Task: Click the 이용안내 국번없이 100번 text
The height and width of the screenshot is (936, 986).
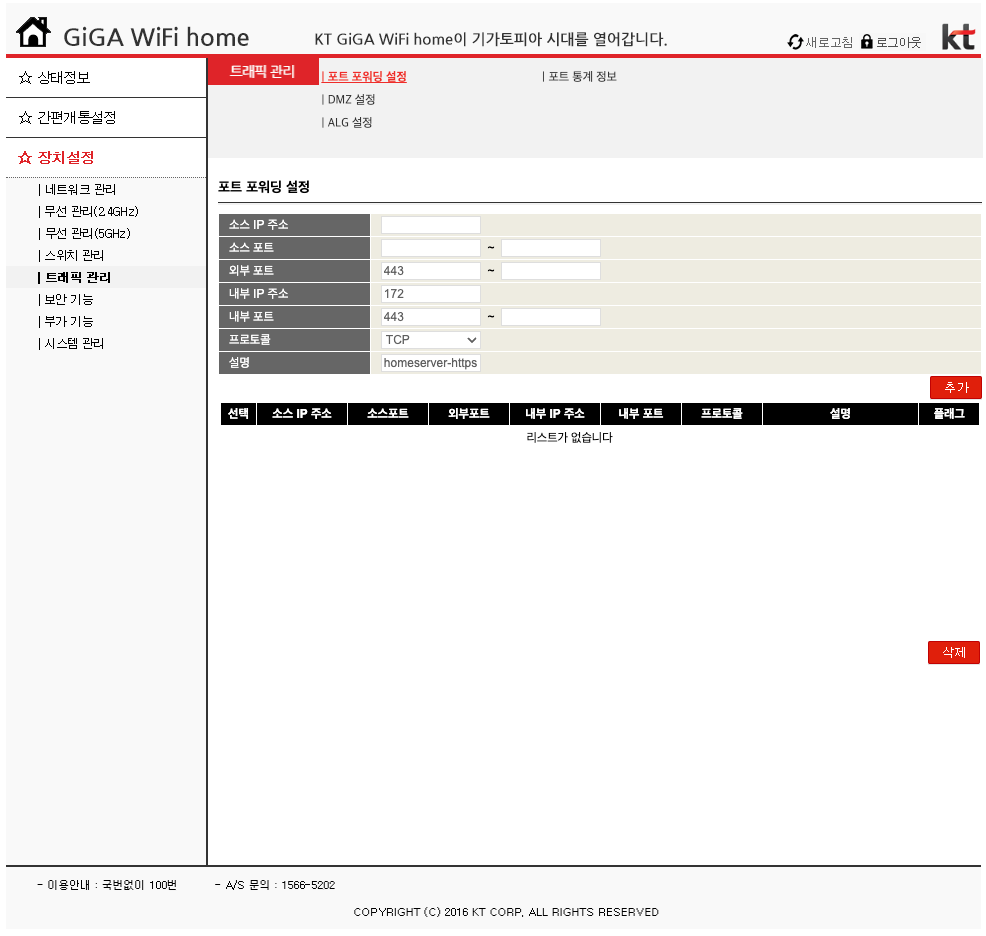Action: (x=107, y=885)
